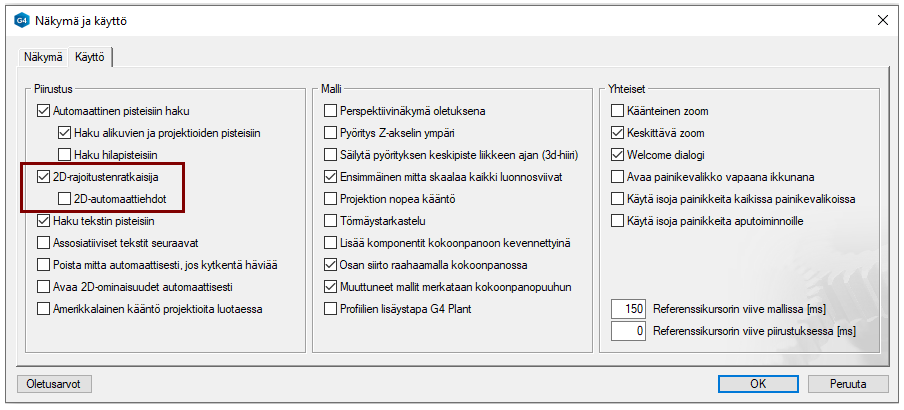Switch to the Näkymä tab

pyautogui.click(x=44, y=58)
